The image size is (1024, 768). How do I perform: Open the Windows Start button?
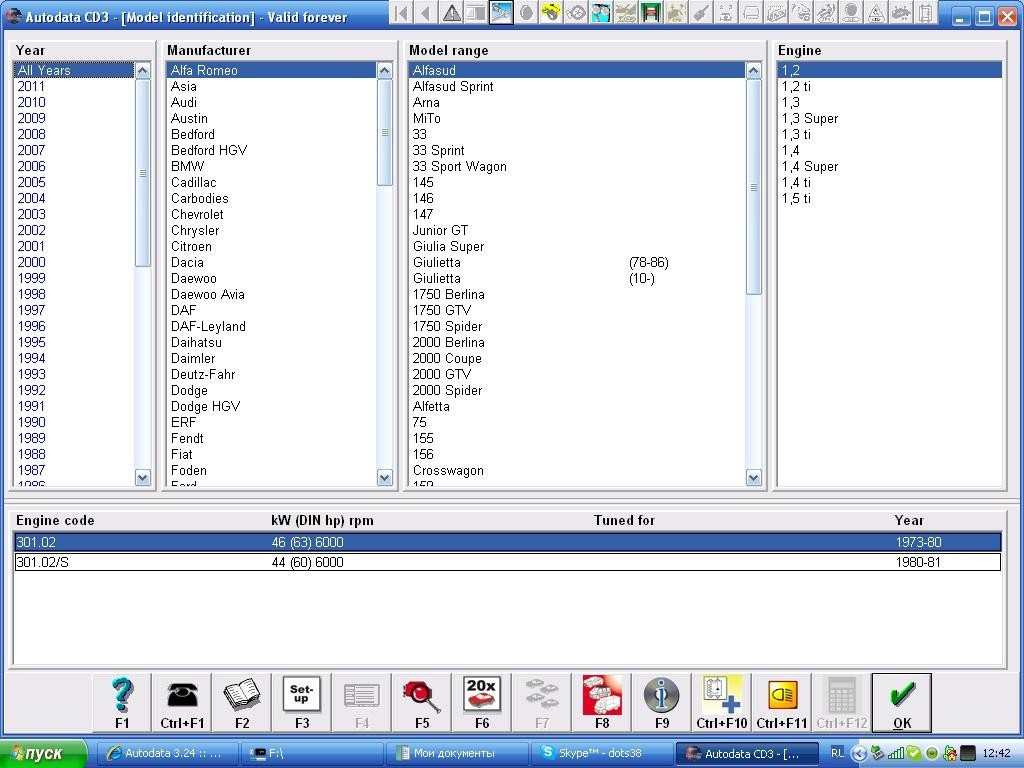coord(43,753)
